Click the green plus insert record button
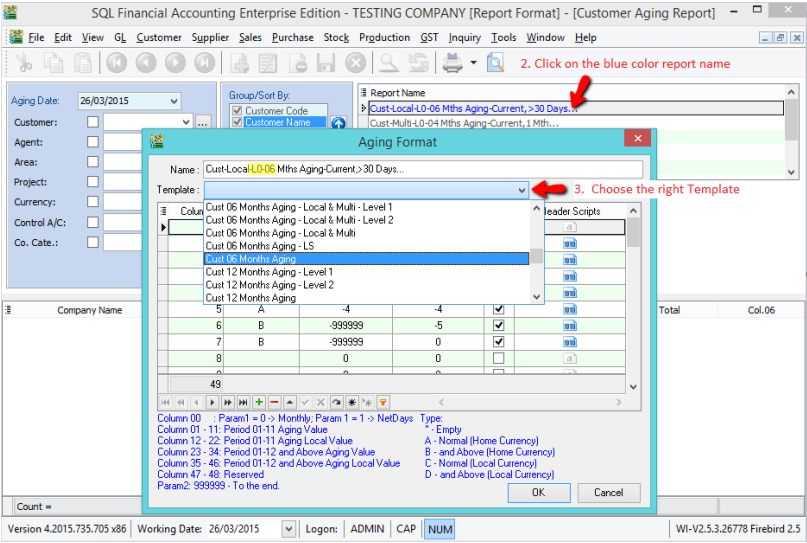The height and width of the screenshot is (543, 807). 259,402
